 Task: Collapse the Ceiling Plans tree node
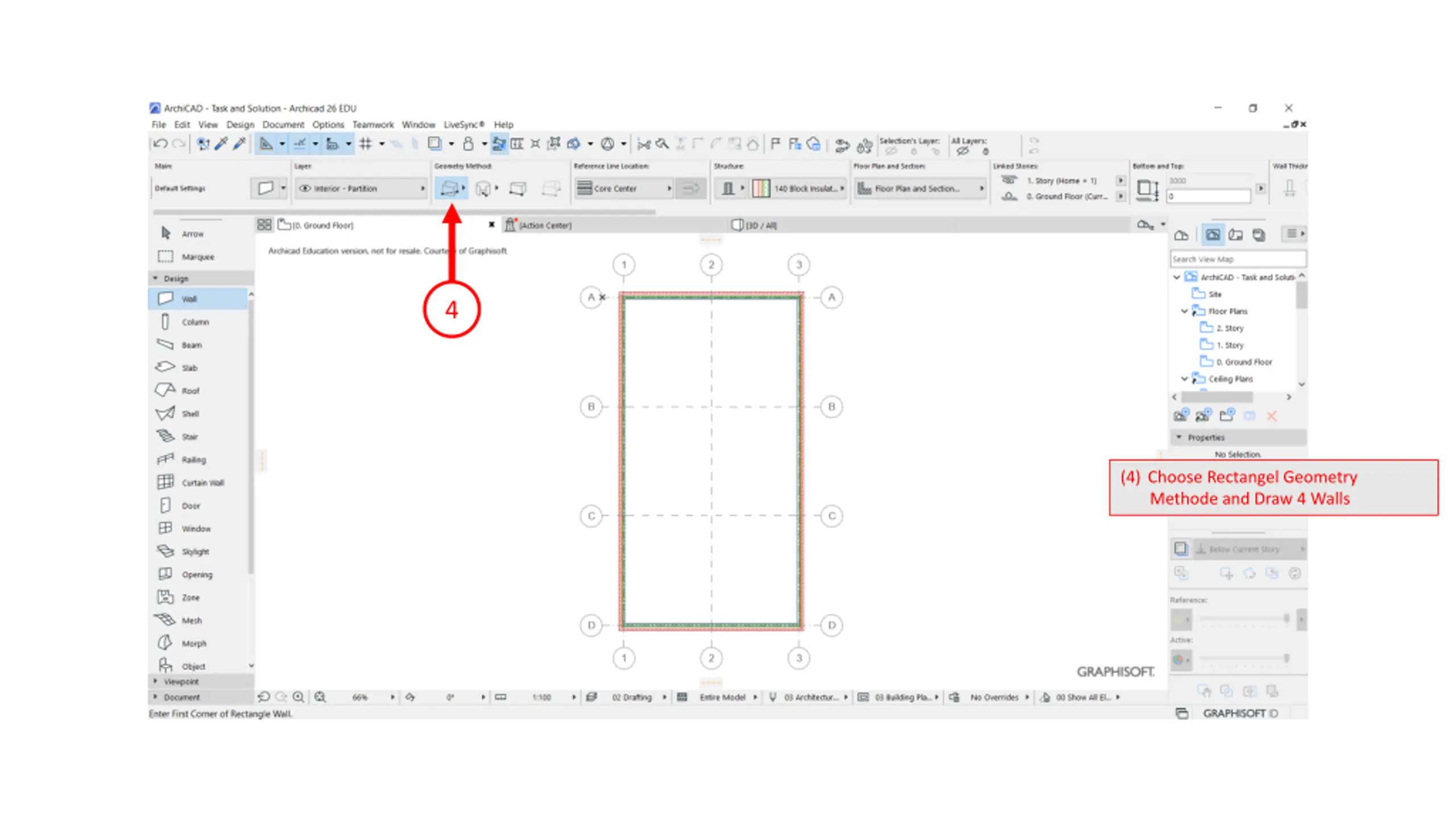pos(1185,379)
